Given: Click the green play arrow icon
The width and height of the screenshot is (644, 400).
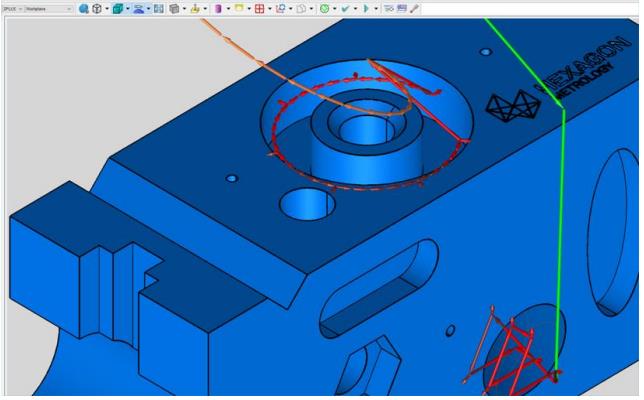Looking at the screenshot, I should [366, 7].
